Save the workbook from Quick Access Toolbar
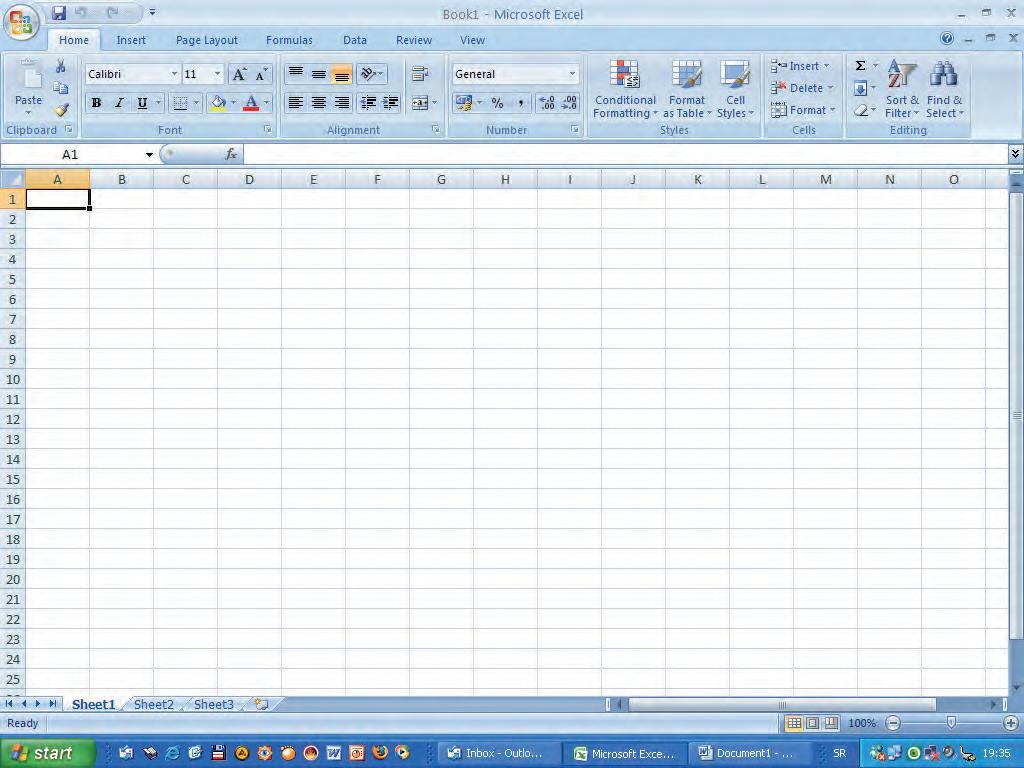This screenshot has height=768, width=1024. coord(59,12)
